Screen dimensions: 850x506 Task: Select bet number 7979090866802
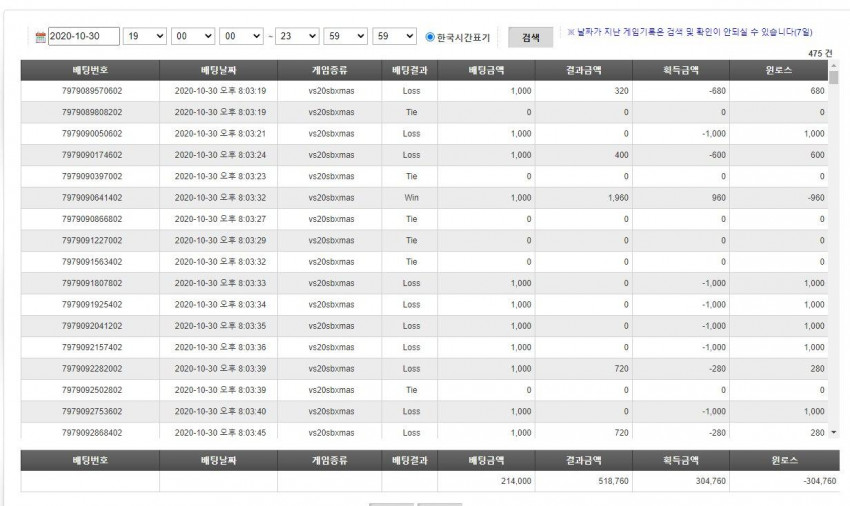coord(92,219)
